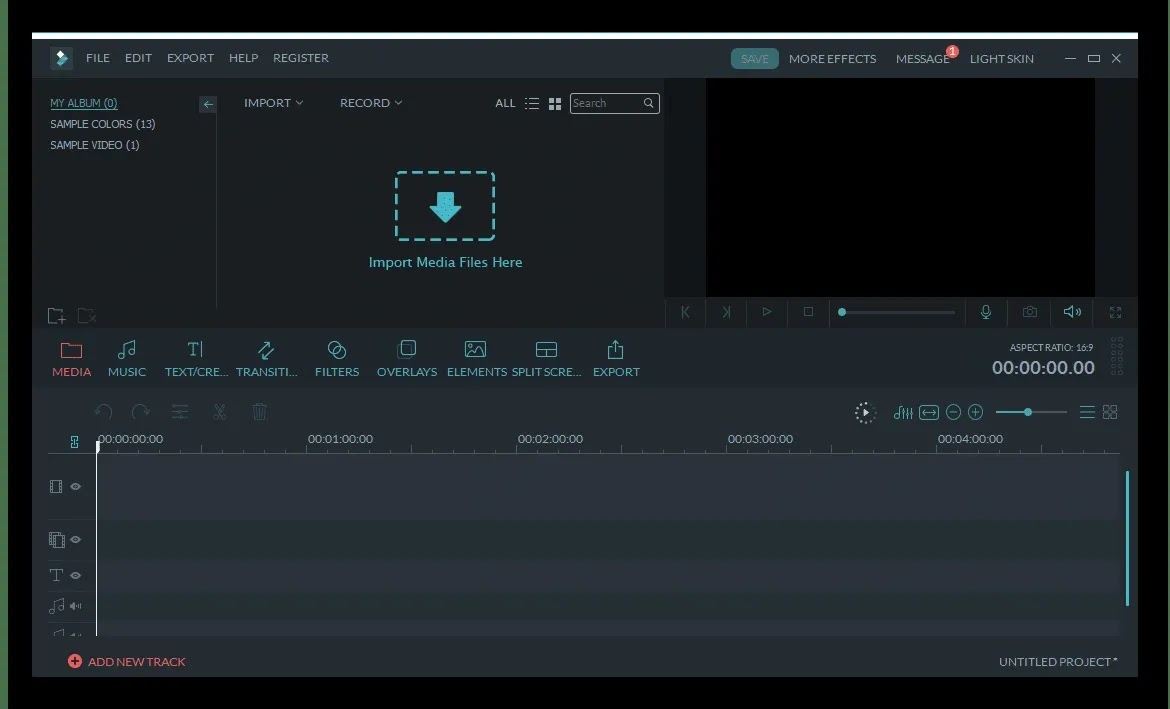
Task: Click the Filmora logo icon
Action: click(x=61, y=58)
